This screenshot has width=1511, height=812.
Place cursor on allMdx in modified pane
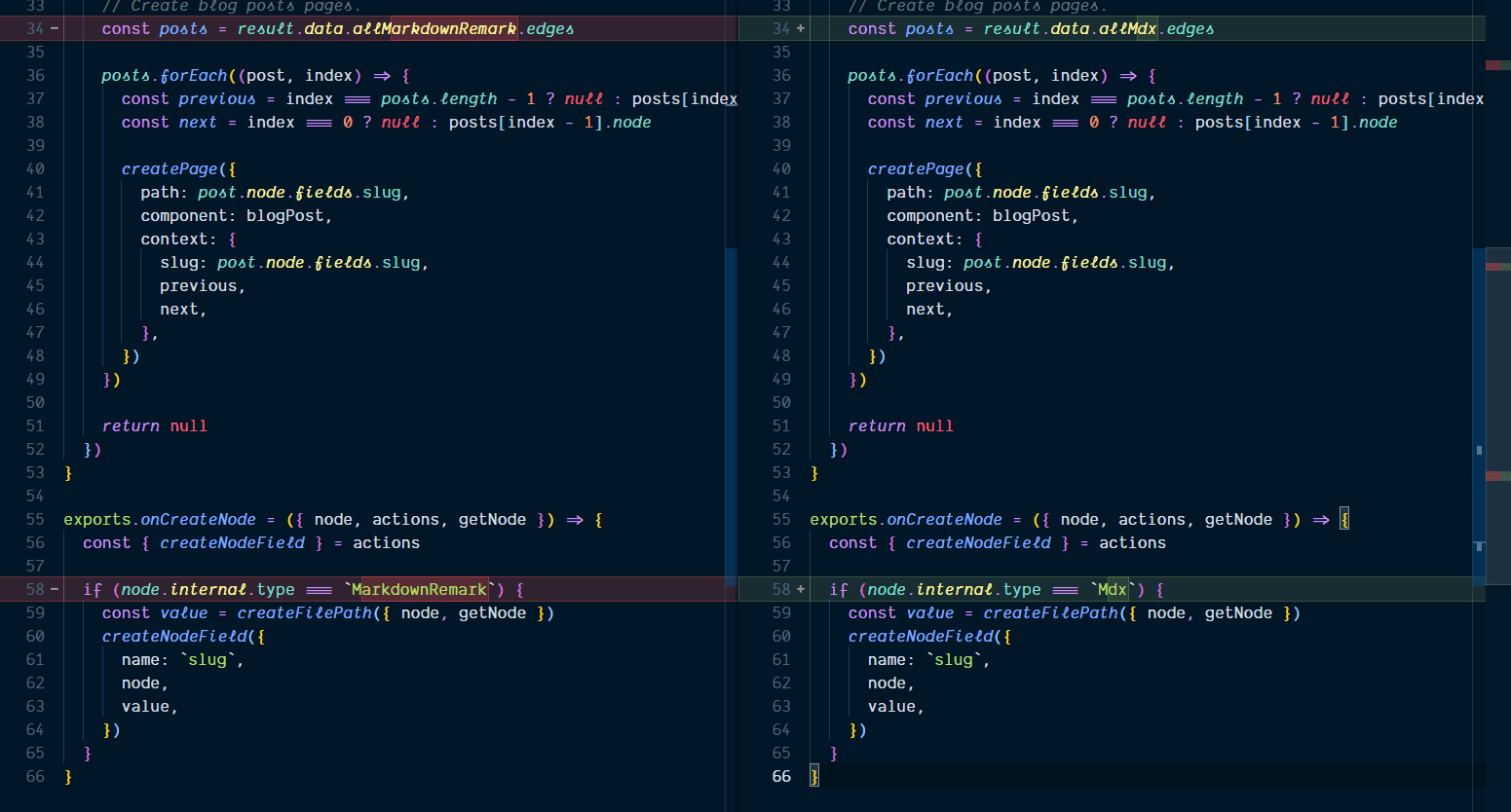[x=1127, y=28]
